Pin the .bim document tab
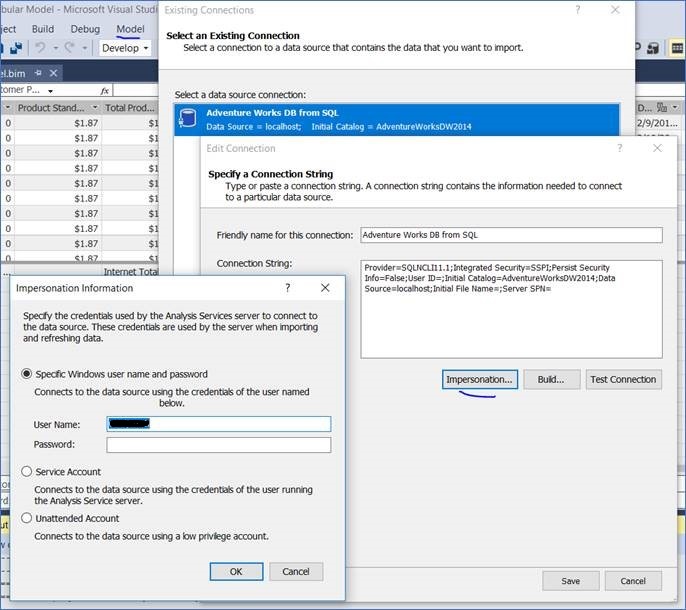 tap(38, 73)
